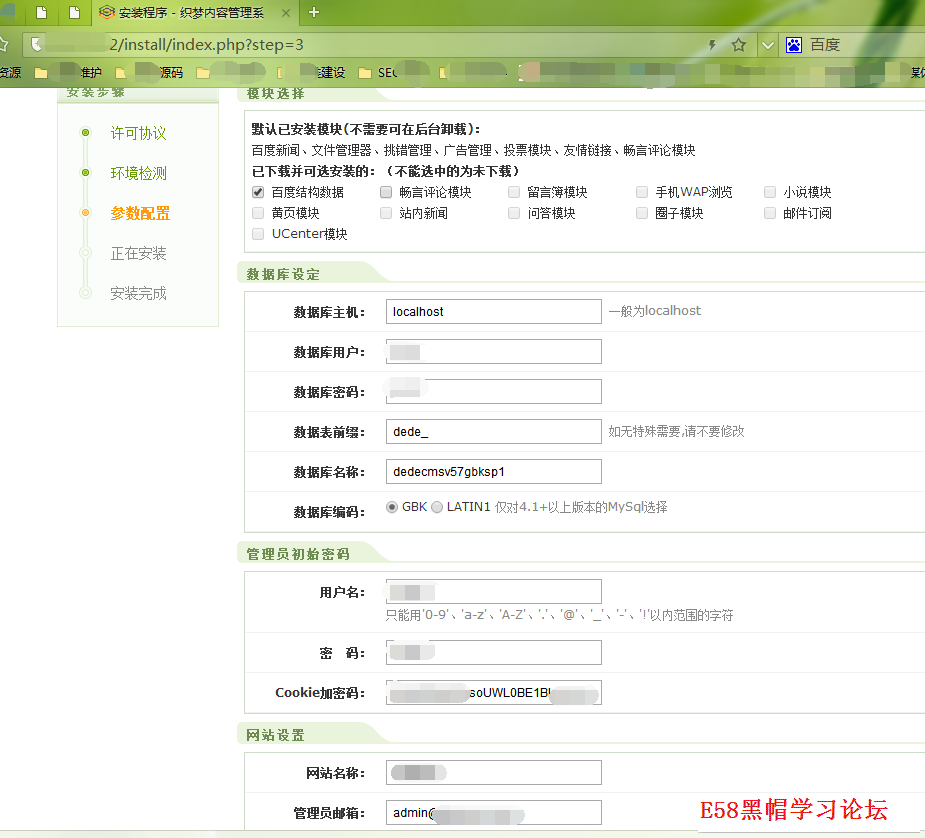Click the Cookie加密码 input field
This screenshot has width=925, height=838.
[493, 693]
